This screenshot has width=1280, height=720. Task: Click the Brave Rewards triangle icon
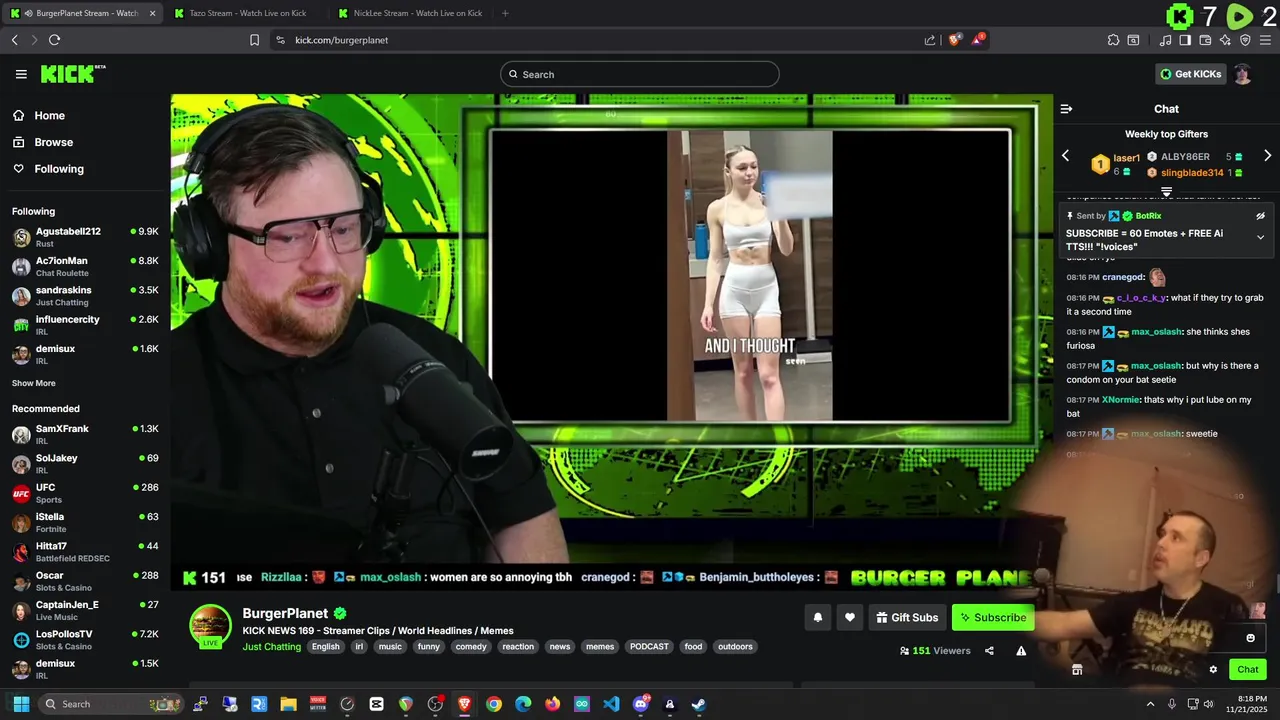980,40
